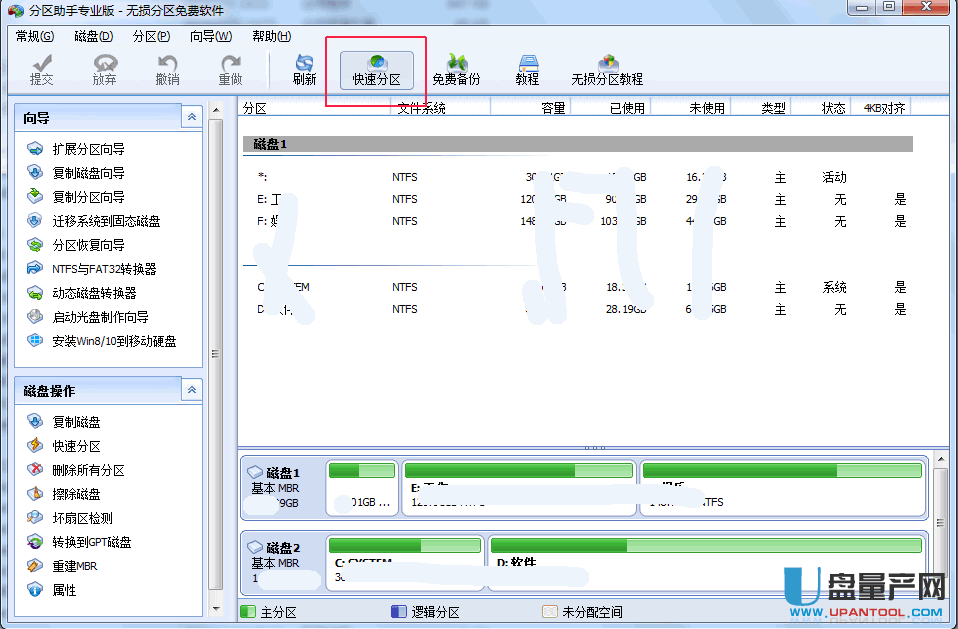Click the 4KB对齐 column header
The width and height of the screenshot is (958, 629).
pos(881,108)
